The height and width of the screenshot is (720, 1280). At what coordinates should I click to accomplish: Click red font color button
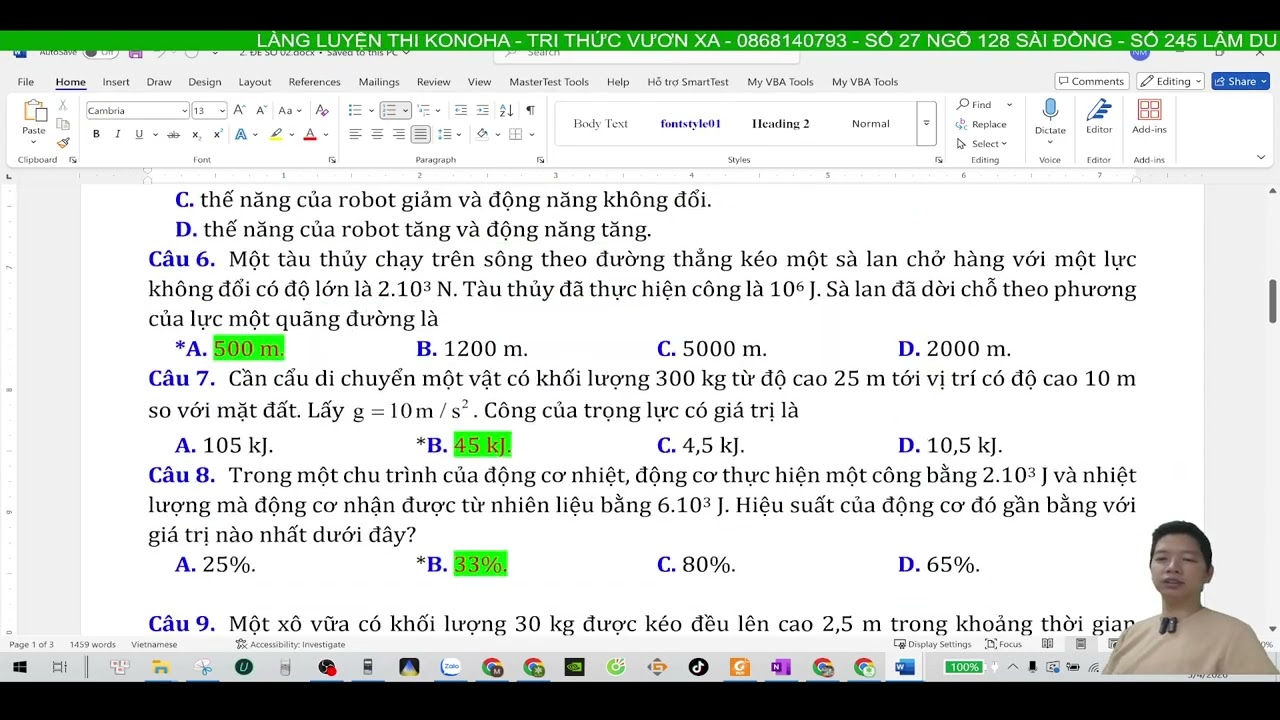309,135
